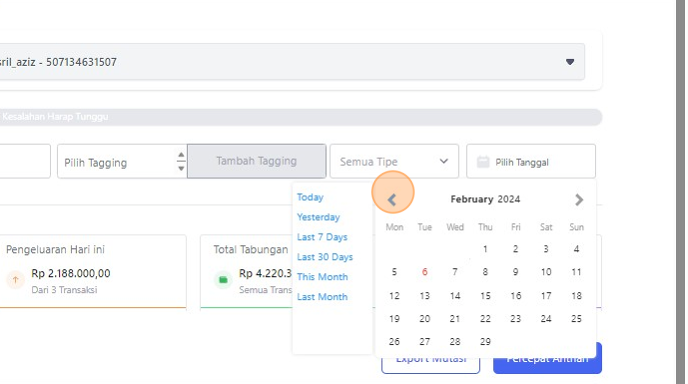Click the green Total Tabungan icon
The height and width of the screenshot is (384, 688).
(x=223, y=280)
